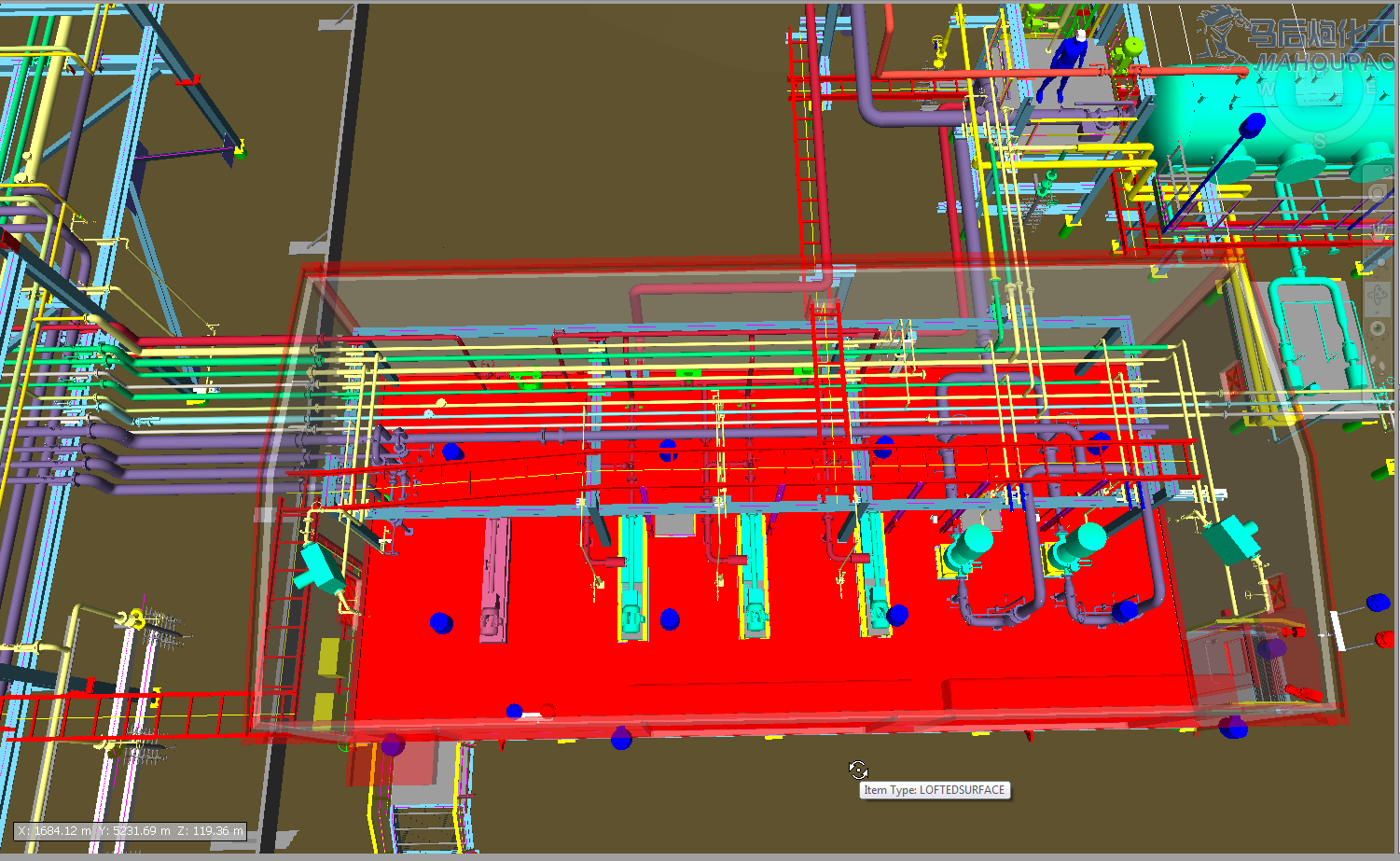Close the navigation bar
1400x861 pixels.
click(x=1387, y=170)
